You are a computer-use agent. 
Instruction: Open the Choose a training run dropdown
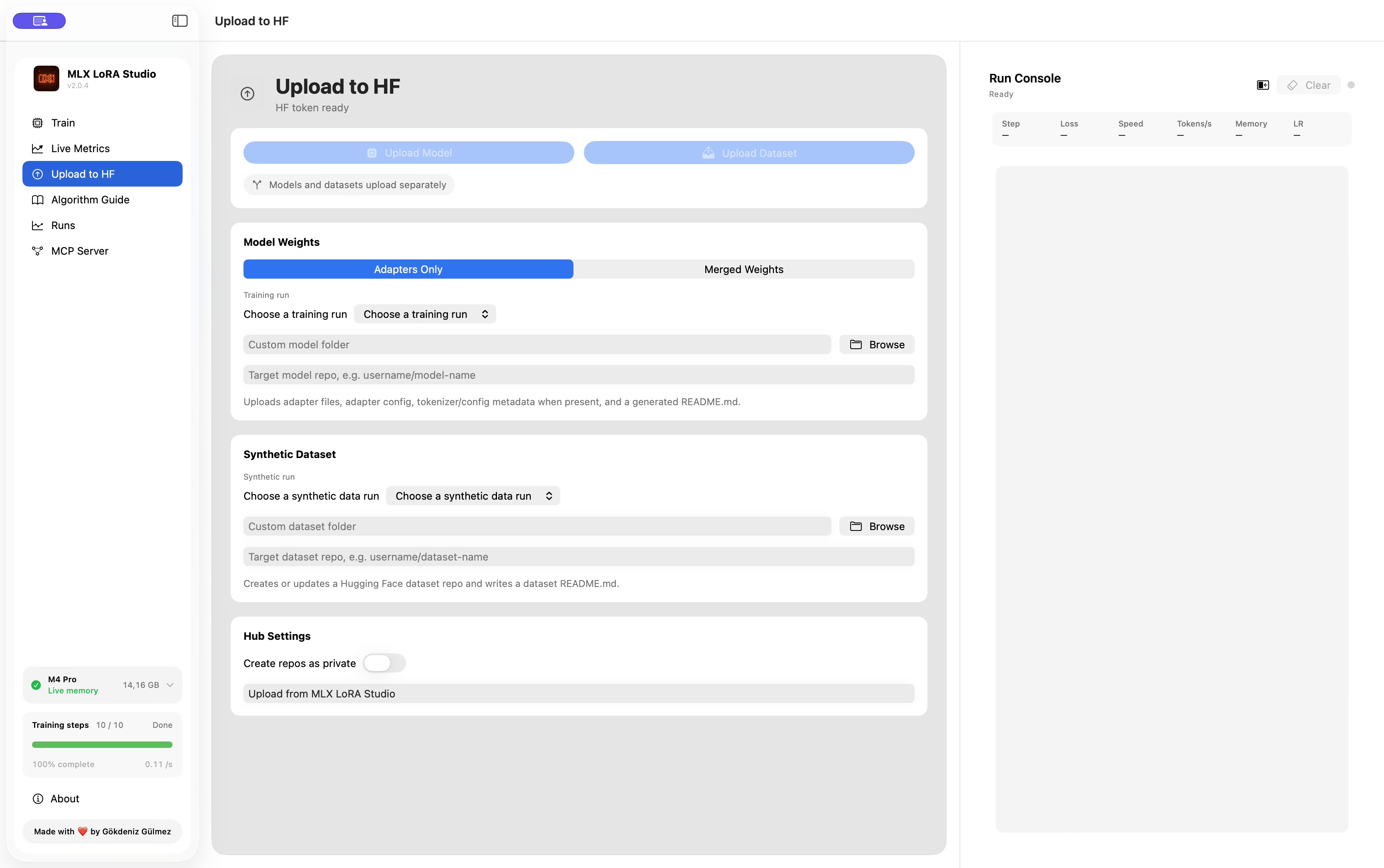point(425,314)
